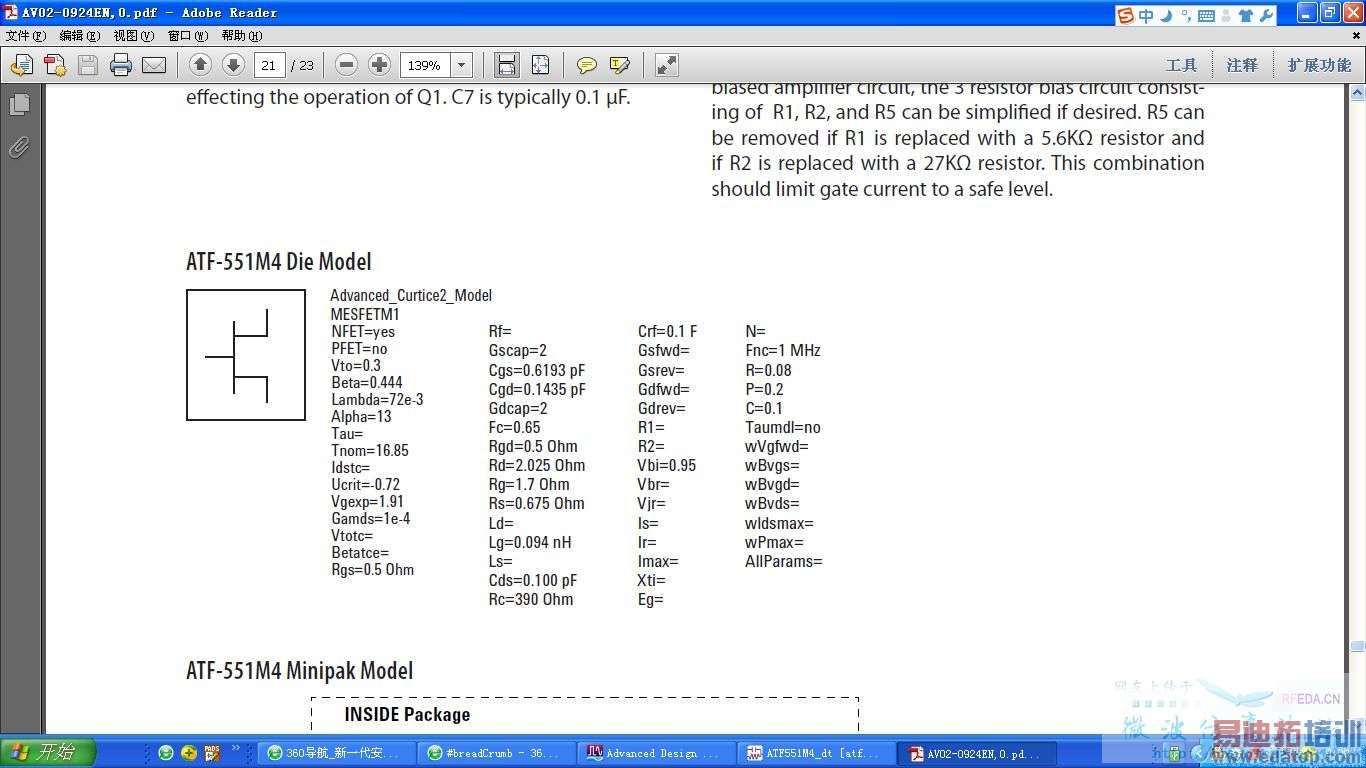Open the page thumbnails side panel

(x=19, y=104)
